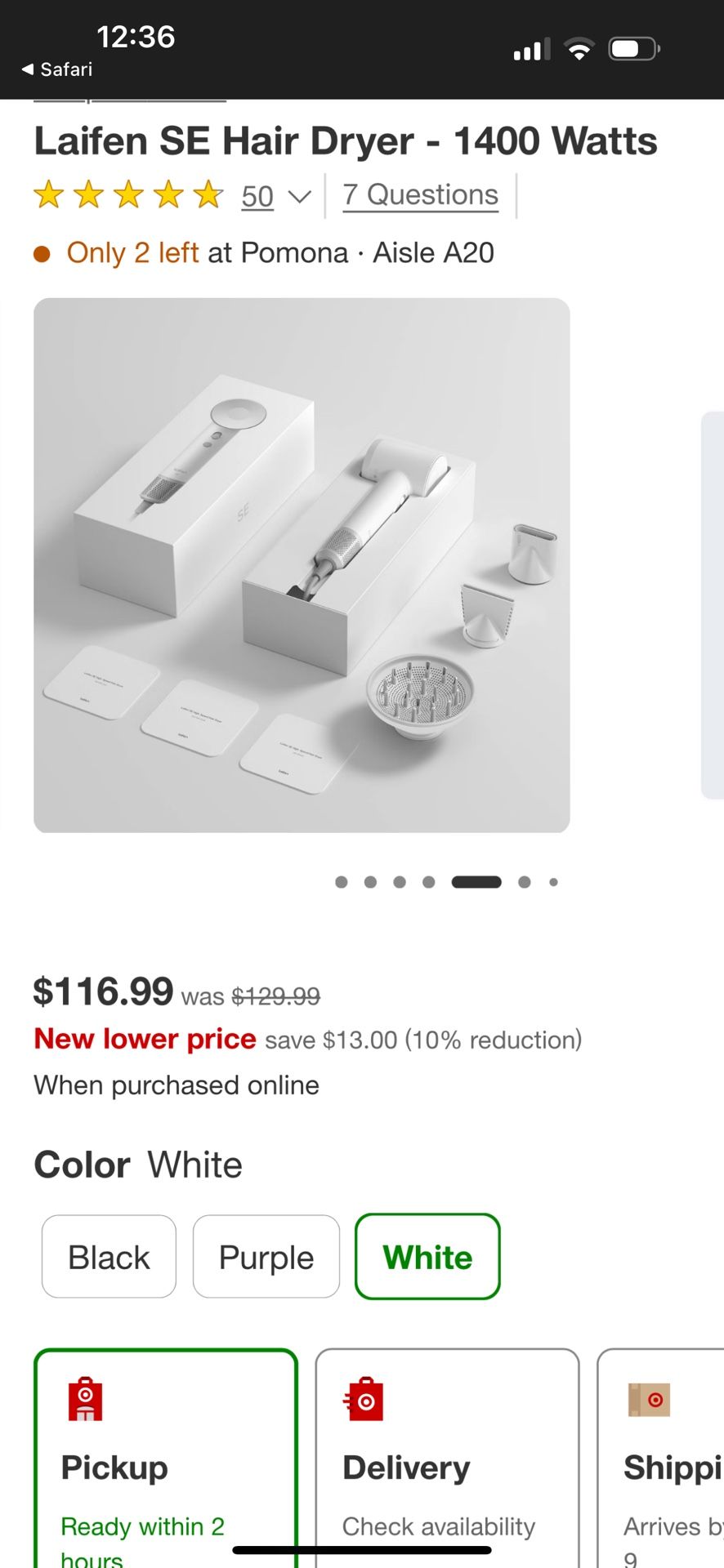This screenshot has height=1568, width=724.
Task: Expand the ratings chevron next to 50
Action: tap(300, 197)
